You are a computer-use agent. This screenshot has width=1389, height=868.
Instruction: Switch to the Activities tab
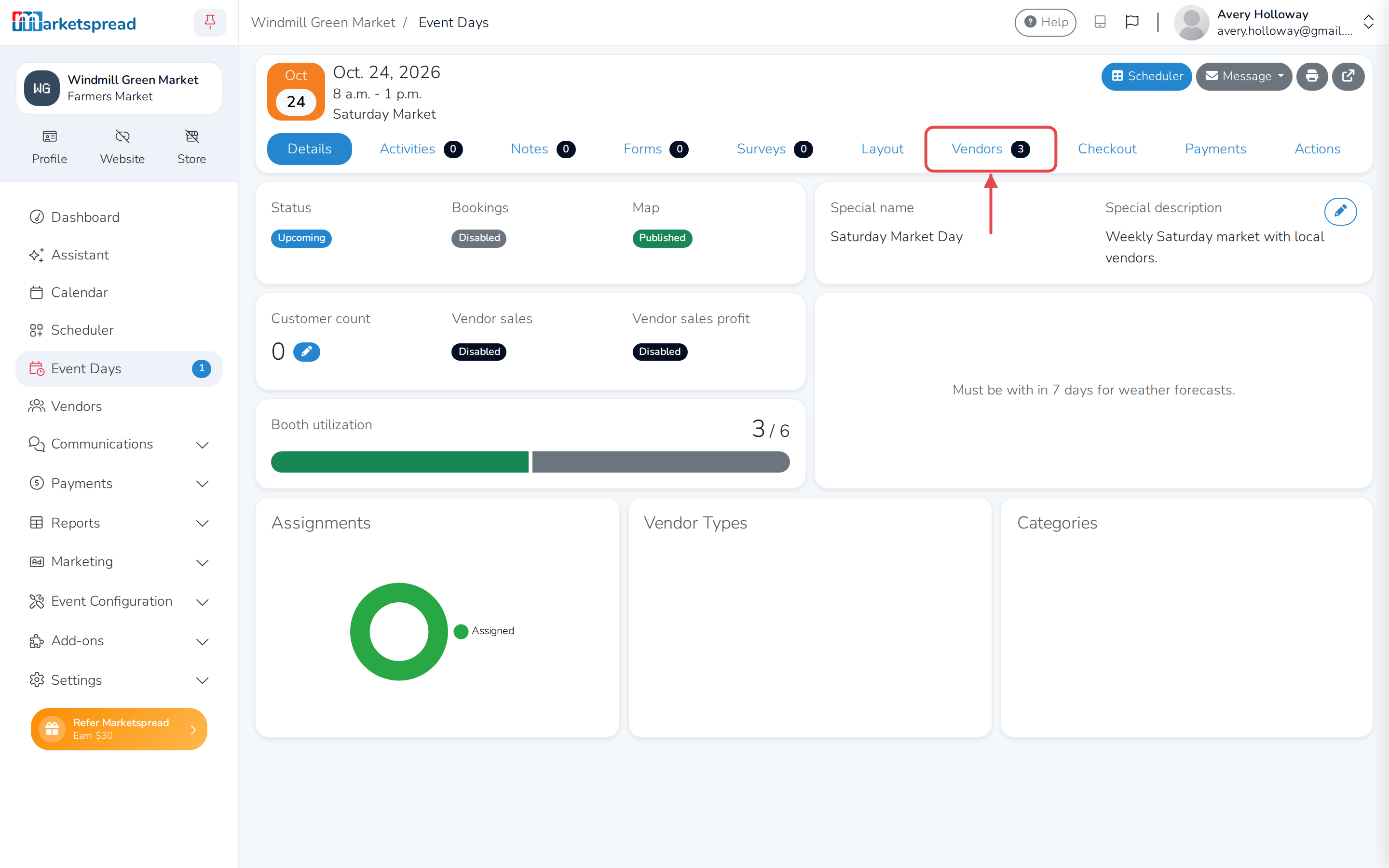(x=421, y=149)
